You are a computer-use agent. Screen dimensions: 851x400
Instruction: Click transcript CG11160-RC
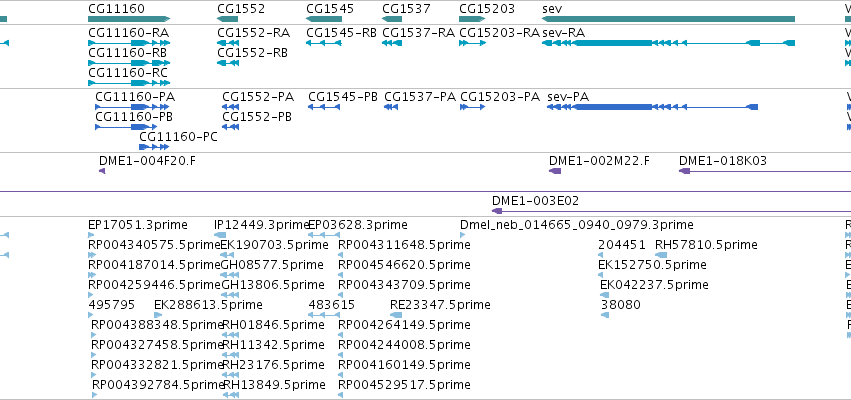(x=129, y=83)
